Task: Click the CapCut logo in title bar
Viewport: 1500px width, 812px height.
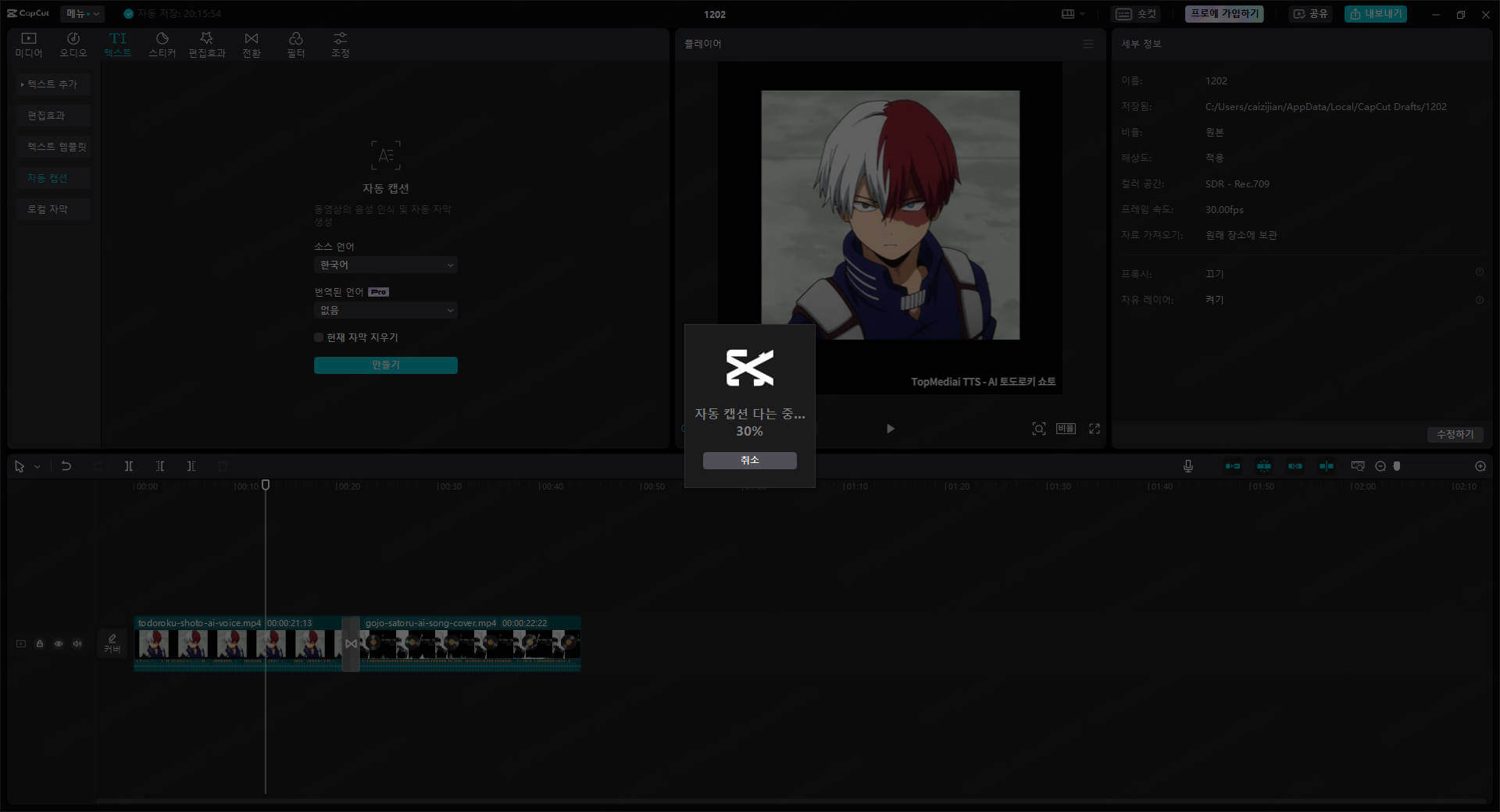Action: [28, 13]
